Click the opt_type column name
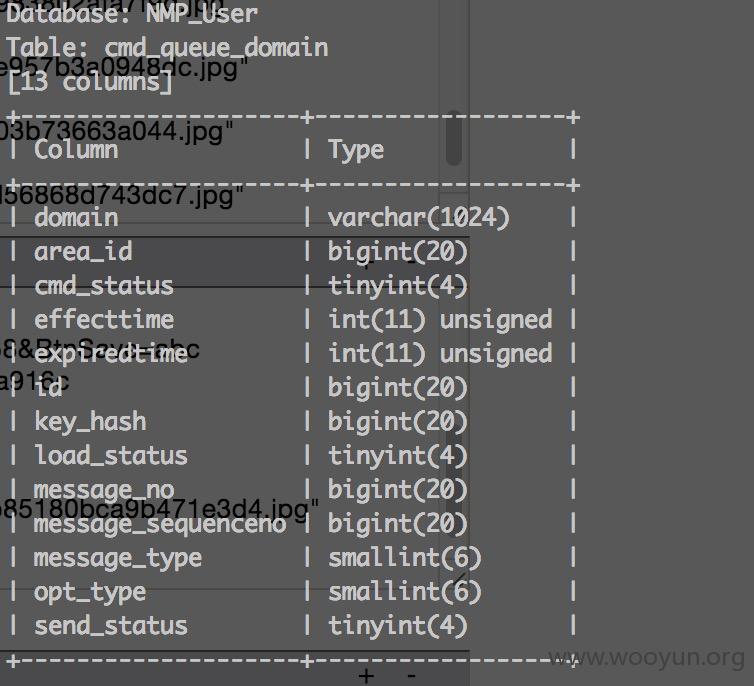The image size is (754, 686). point(89,592)
